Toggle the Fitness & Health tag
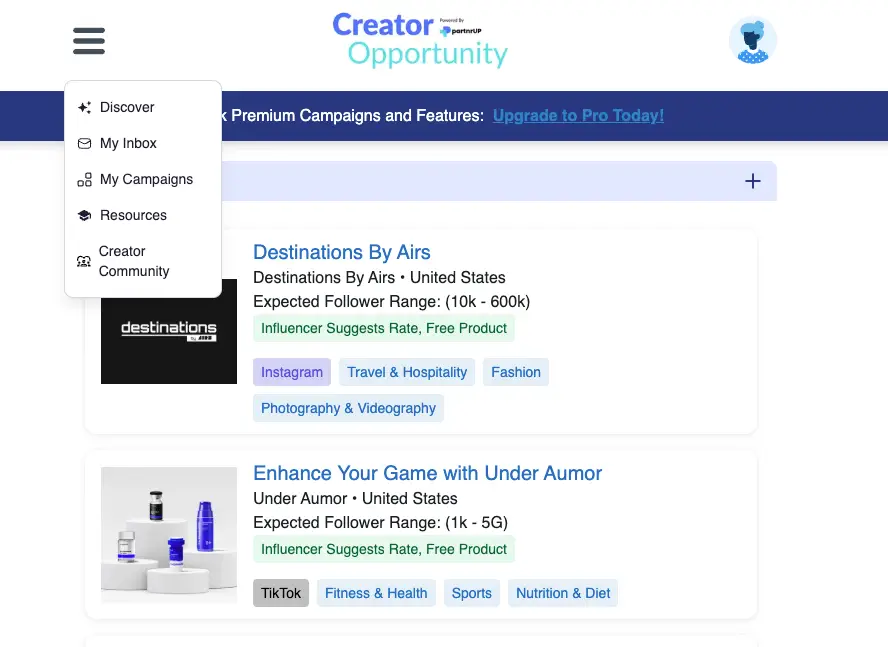The width and height of the screenshot is (888, 647). tap(376, 592)
